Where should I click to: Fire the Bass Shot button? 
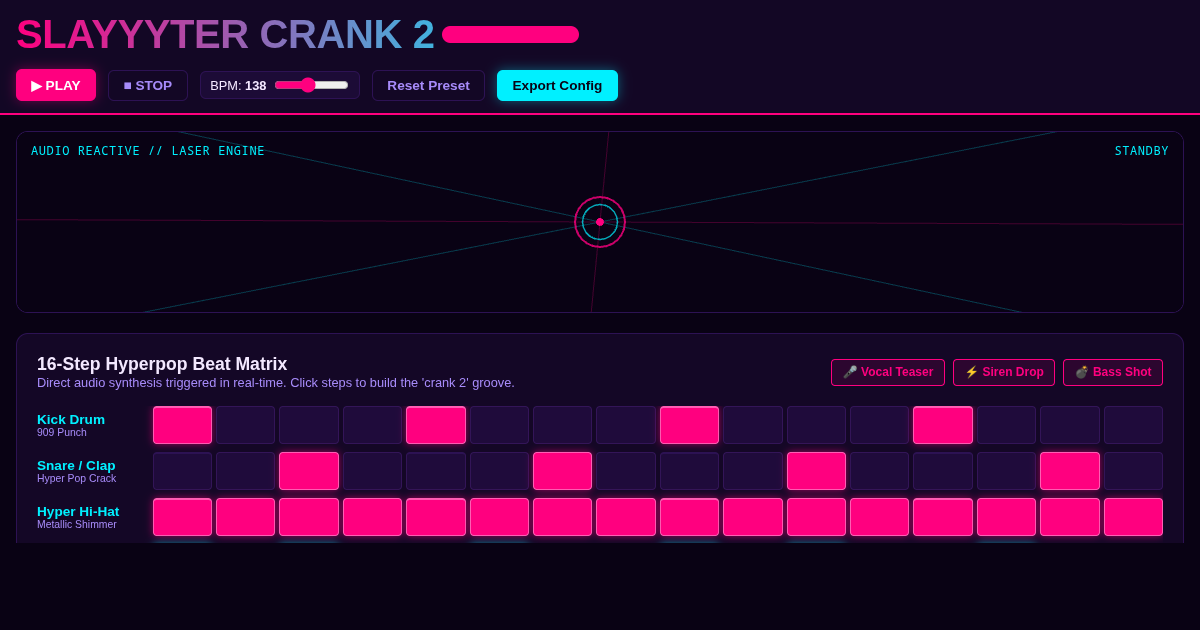(1113, 372)
